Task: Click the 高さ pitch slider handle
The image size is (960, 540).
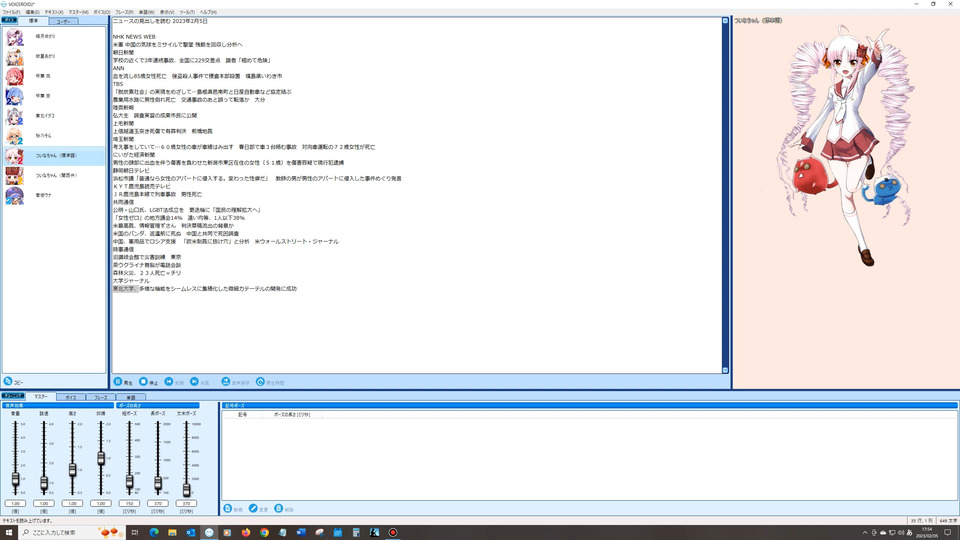Action: 72,470
